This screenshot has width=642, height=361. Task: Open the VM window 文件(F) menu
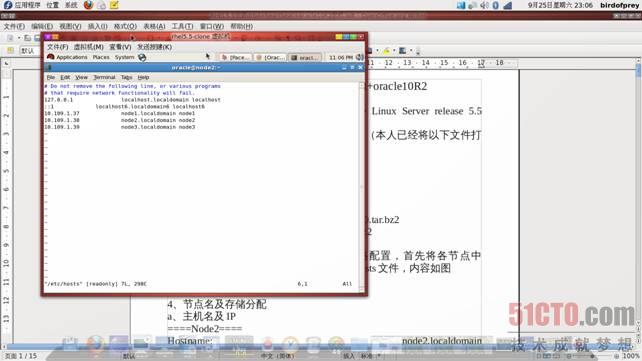[58, 47]
